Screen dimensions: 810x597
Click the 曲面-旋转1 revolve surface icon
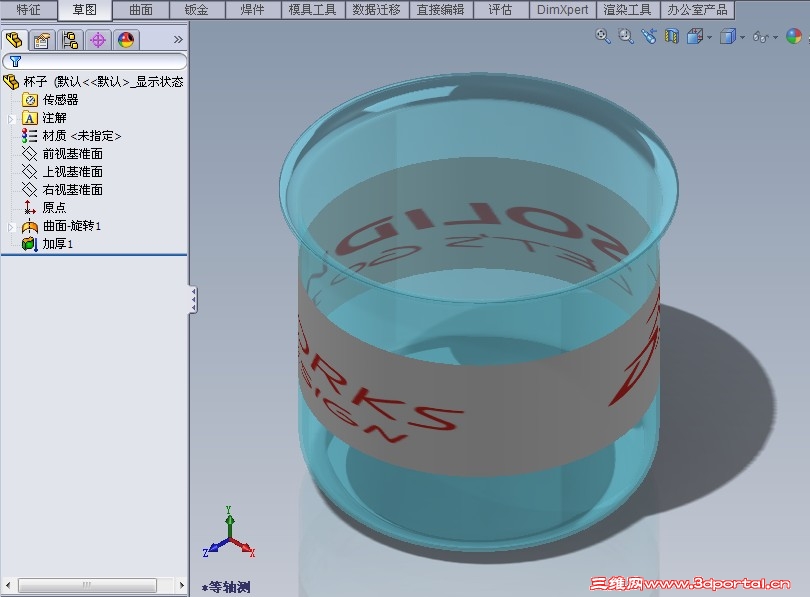tap(30, 226)
